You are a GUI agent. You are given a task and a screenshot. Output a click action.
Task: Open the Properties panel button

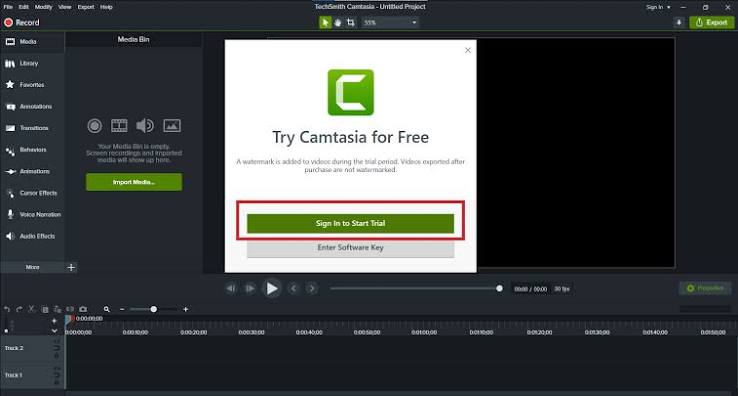tap(705, 288)
